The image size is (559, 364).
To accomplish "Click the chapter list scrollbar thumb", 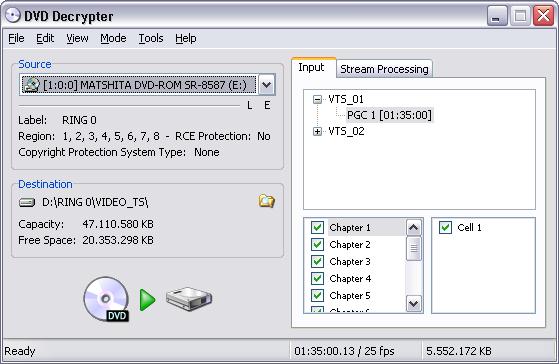I will tap(414, 248).
